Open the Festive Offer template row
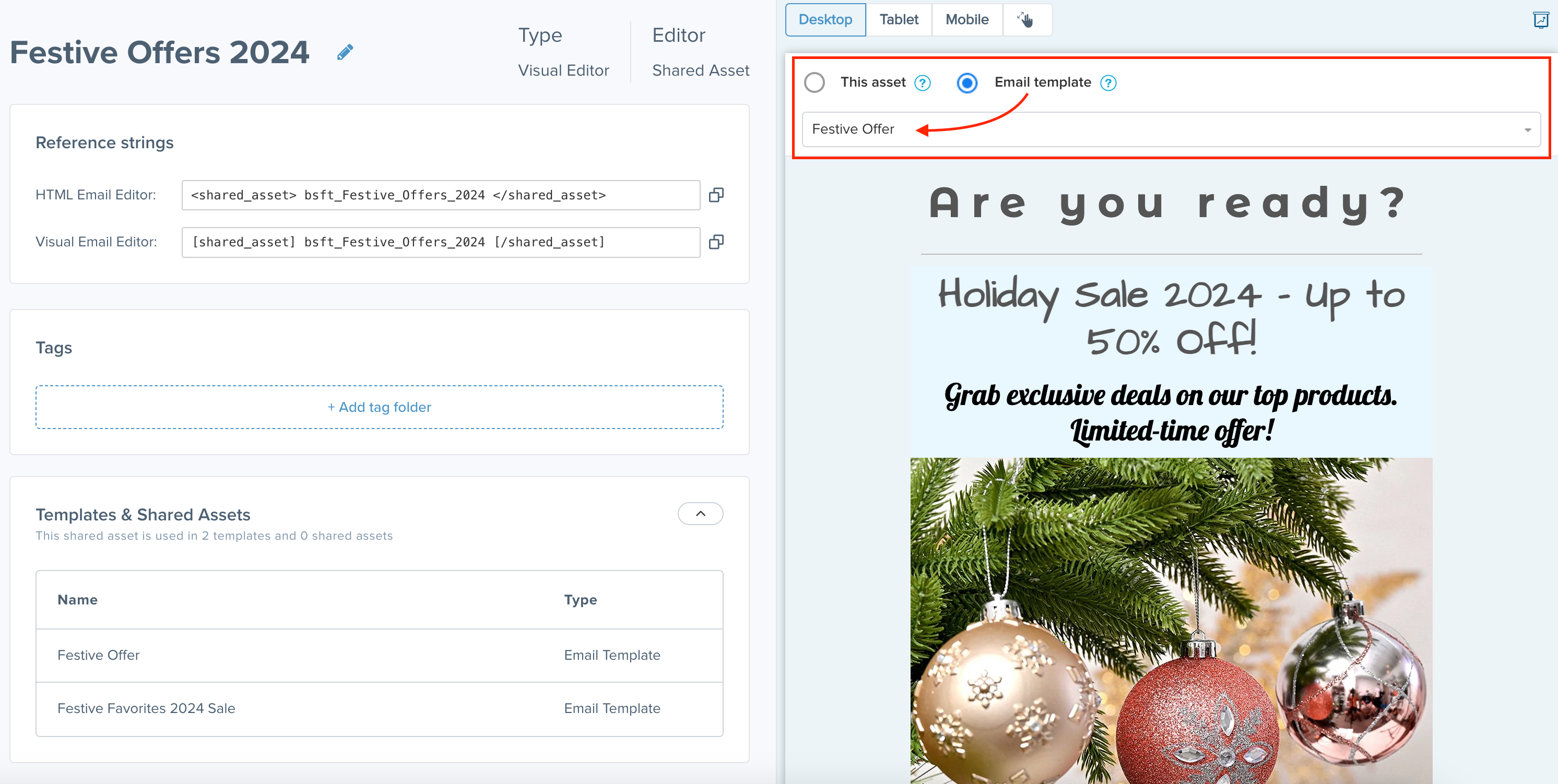1558x784 pixels. coord(99,655)
